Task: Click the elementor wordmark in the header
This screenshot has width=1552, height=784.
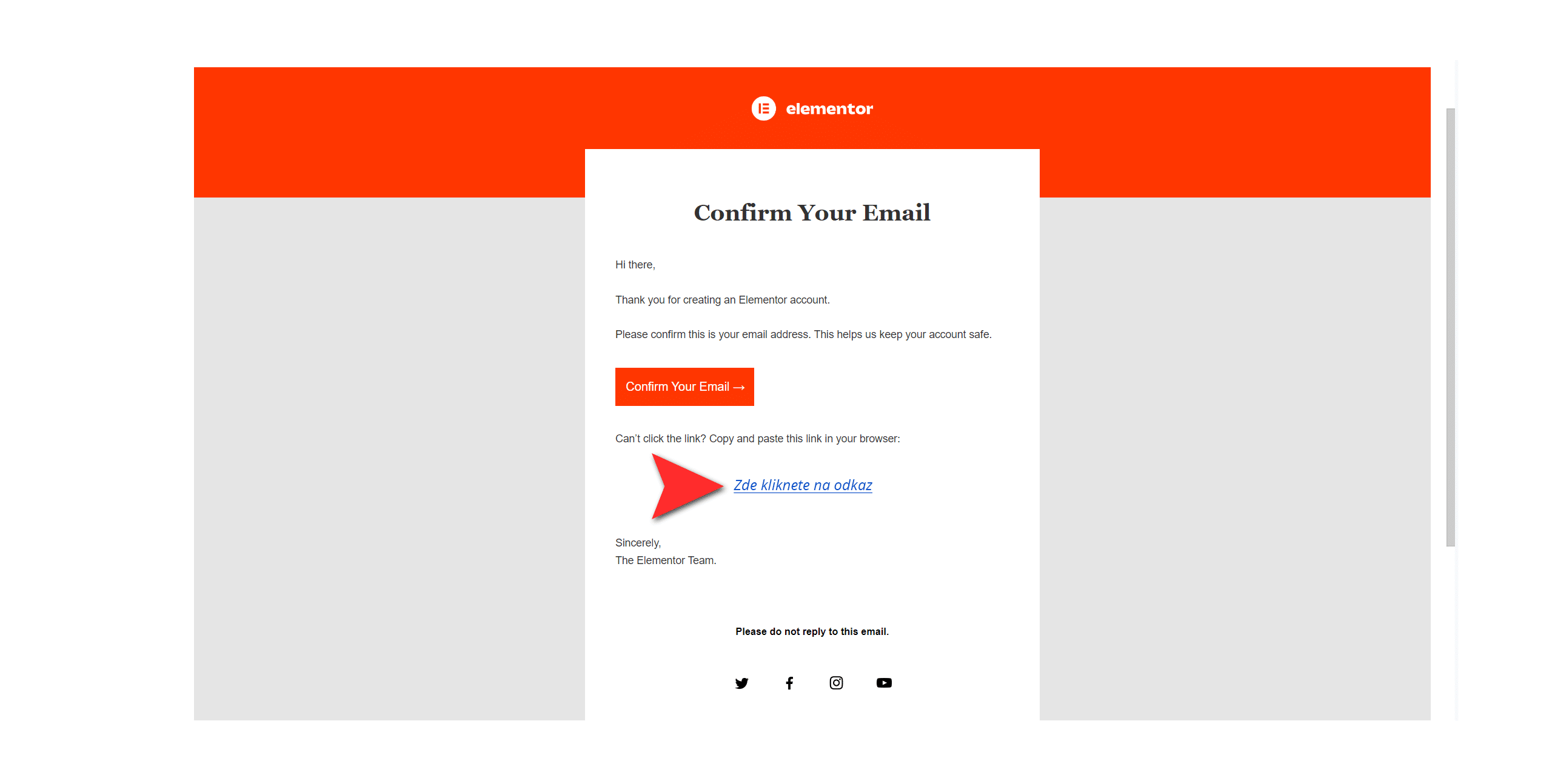Action: [829, 108]
